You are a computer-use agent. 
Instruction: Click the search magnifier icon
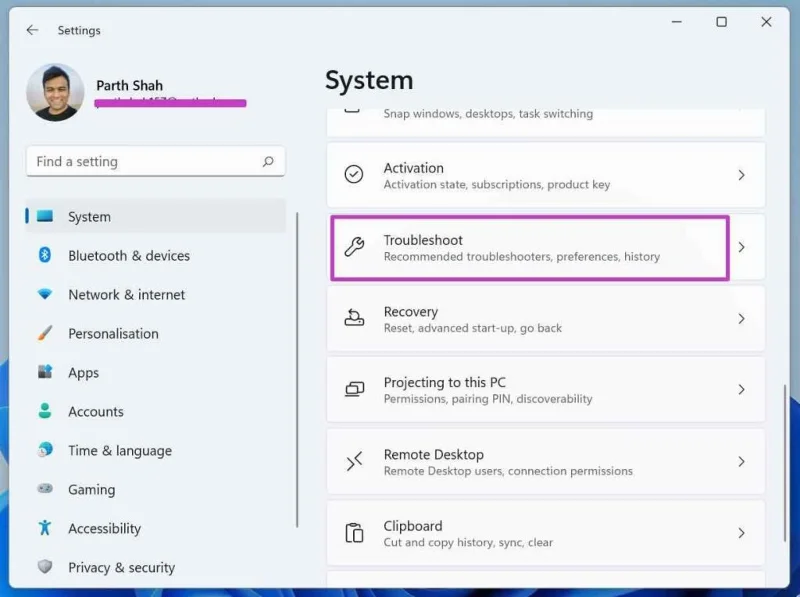tap(268, 162)
